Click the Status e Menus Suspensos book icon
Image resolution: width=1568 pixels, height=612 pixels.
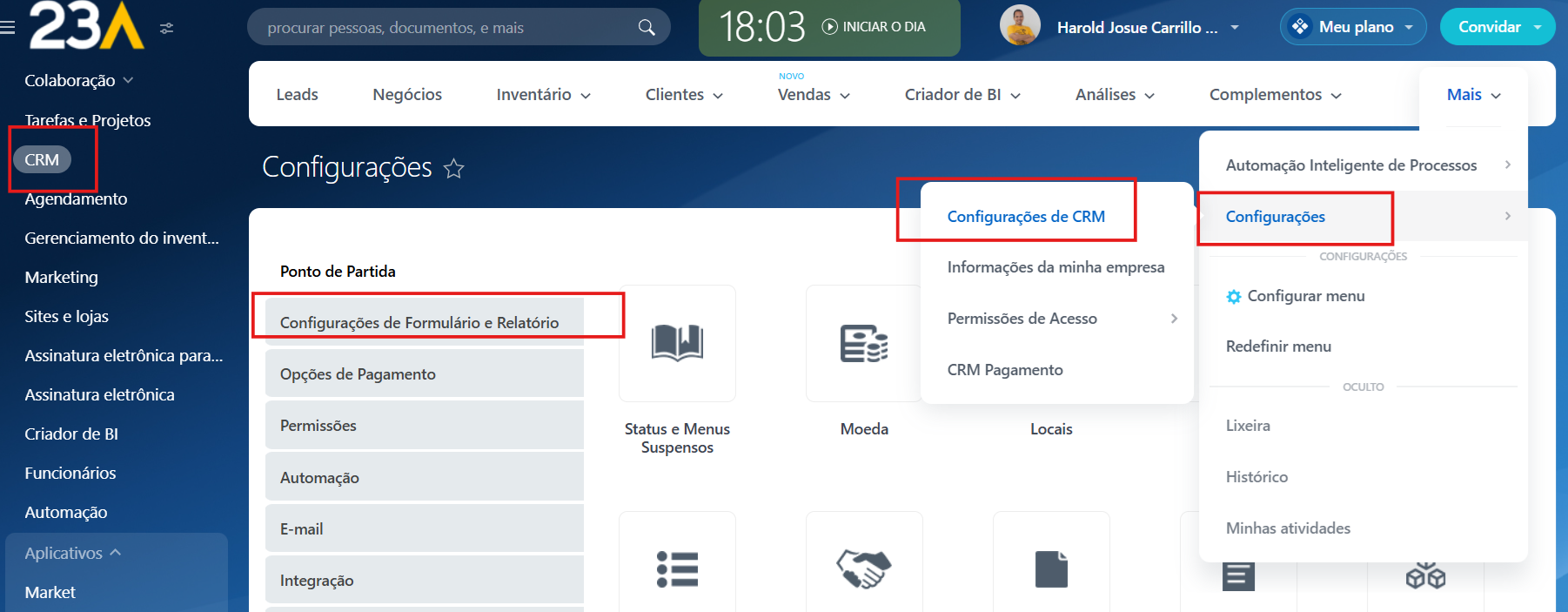point(677,342)
